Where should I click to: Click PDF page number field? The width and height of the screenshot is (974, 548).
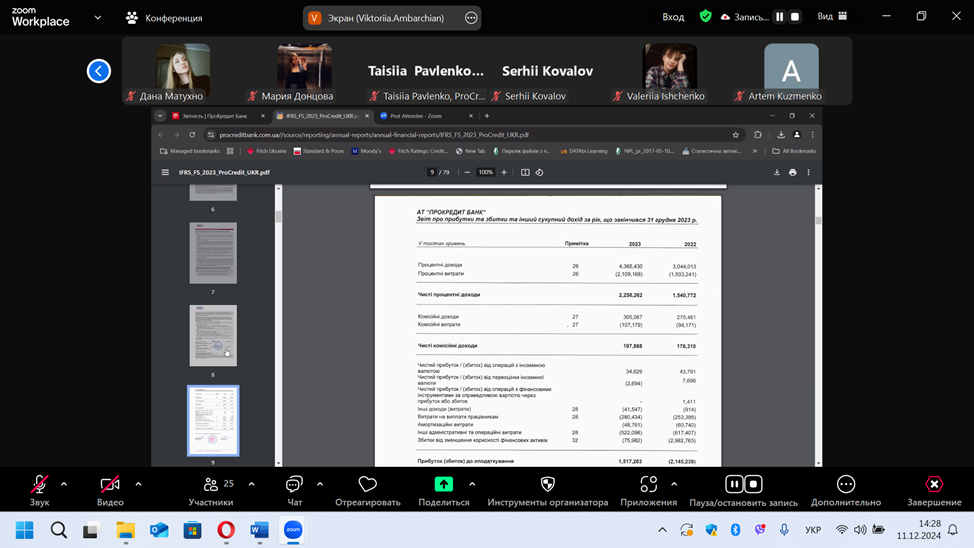pyautogui.click(x=432, y=173)
